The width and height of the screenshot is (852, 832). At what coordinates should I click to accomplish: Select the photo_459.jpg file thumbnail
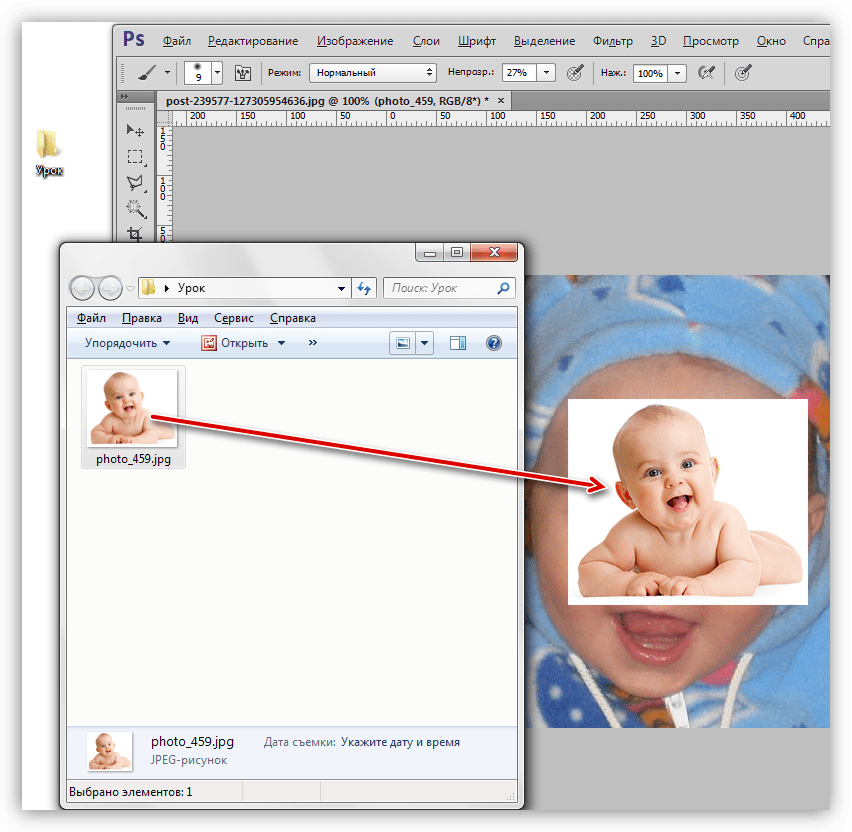point(132,409)
